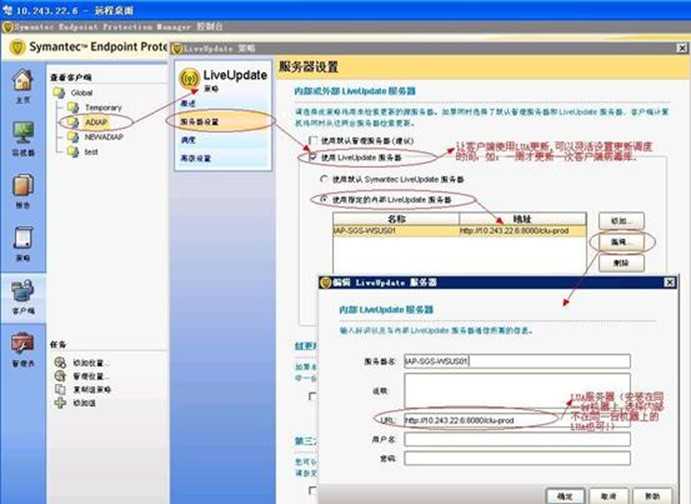Open the 主页 Home icon in sidebar
Screen dimensions: 691x504
click(23, 81)
